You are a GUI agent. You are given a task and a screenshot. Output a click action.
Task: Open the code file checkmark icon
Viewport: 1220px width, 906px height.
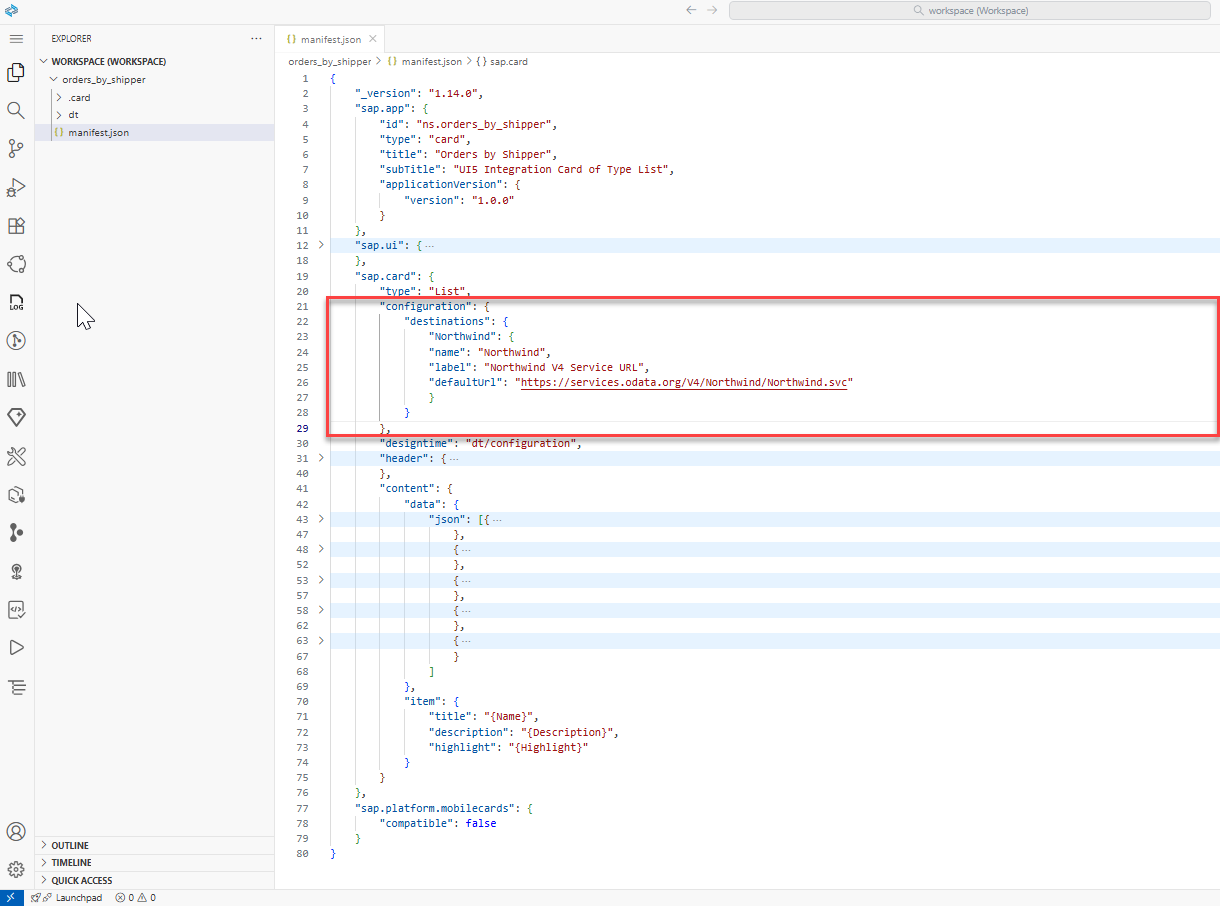pos(16,609)
